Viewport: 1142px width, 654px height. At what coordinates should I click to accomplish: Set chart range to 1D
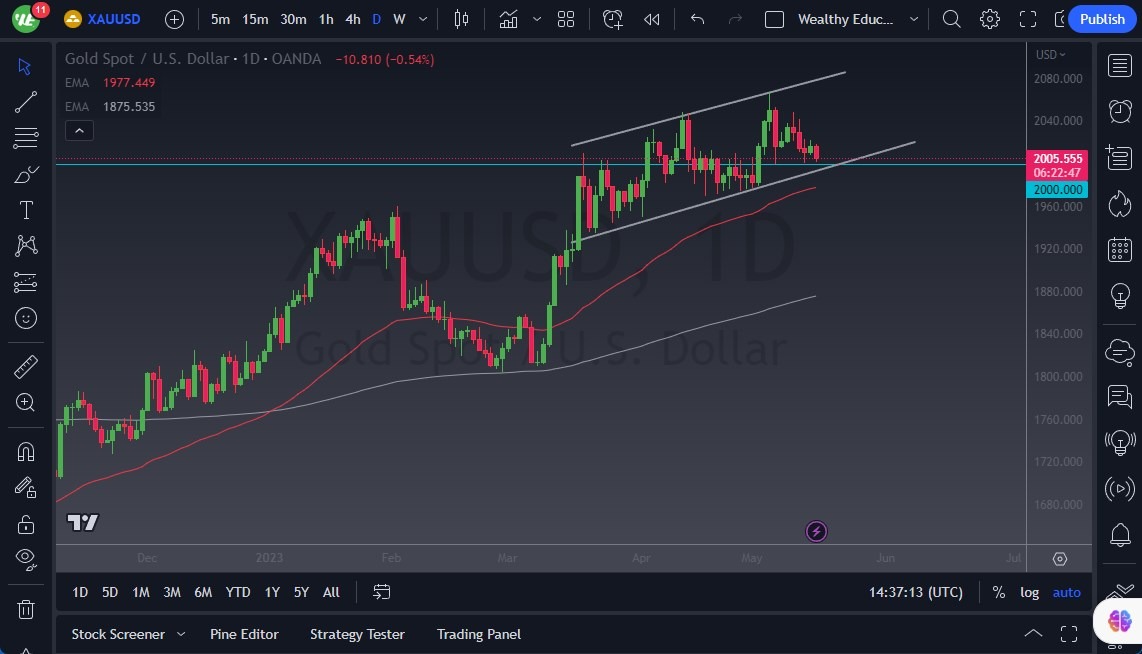(x=80, y=592)
